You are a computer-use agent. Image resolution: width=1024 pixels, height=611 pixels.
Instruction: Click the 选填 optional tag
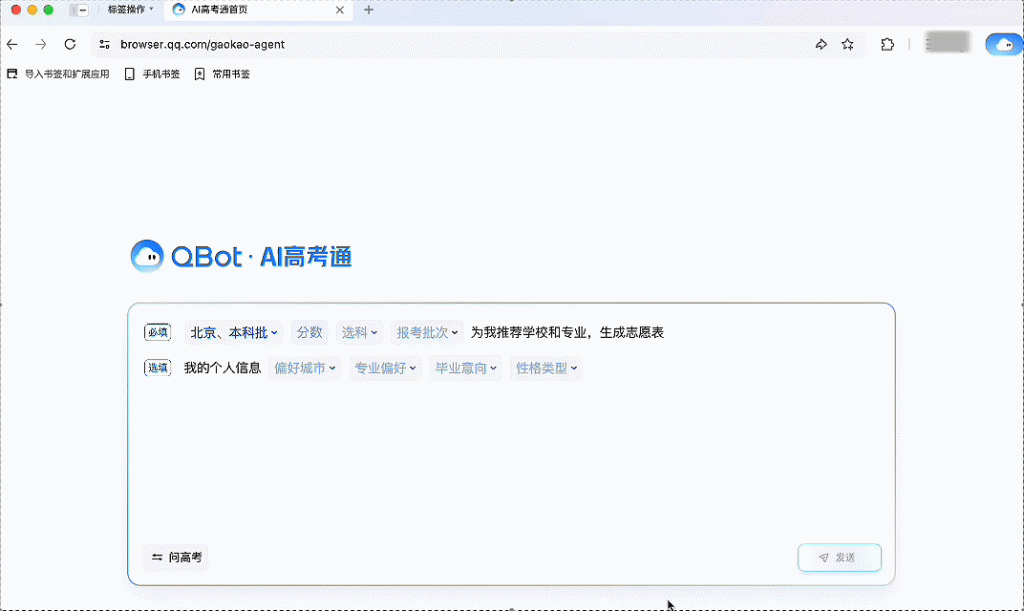tap(157, 368)
